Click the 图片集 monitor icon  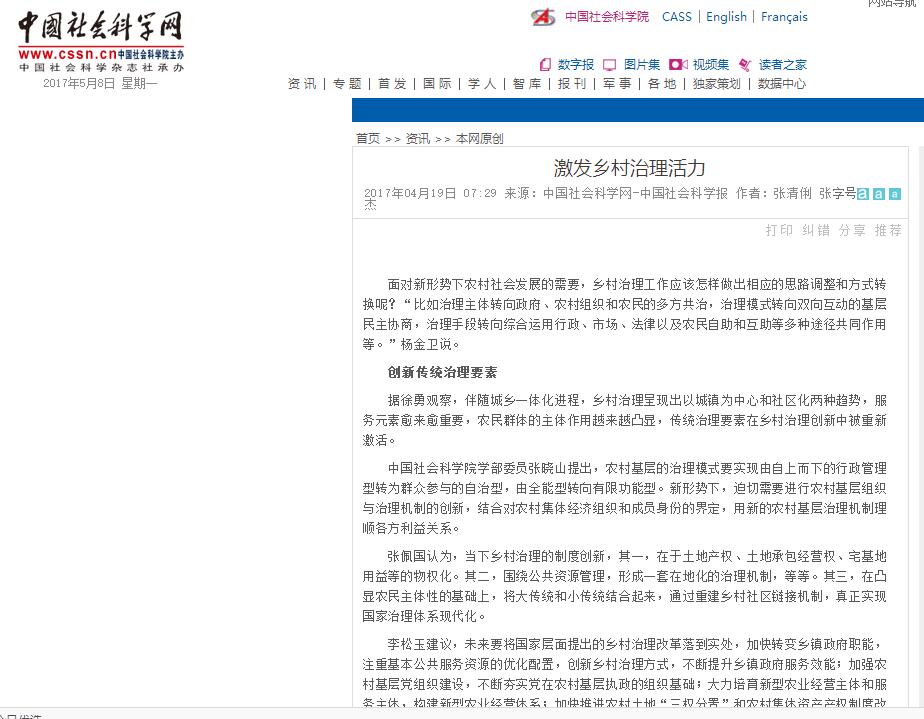tap(609, 65)
